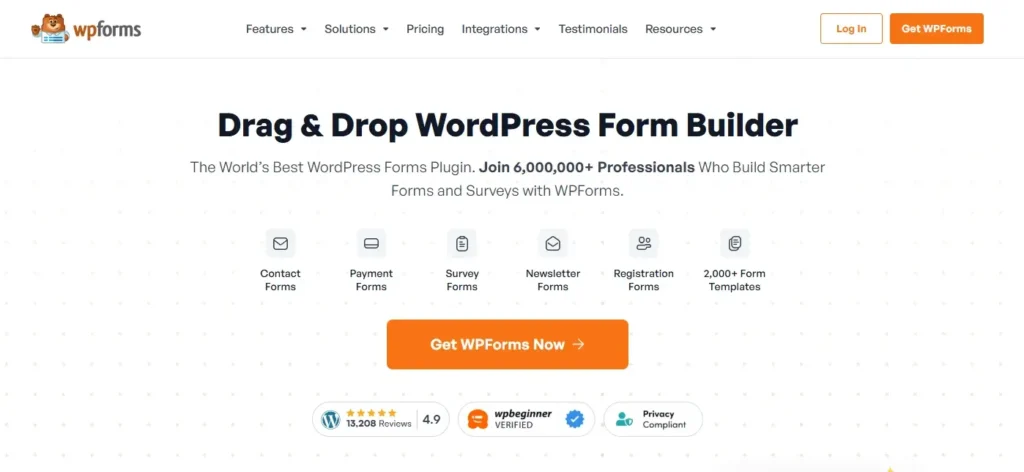Viewport: 1024px width, 472px height.
Task: Expand the Features dropdown menu
Action: click(276, 29)
